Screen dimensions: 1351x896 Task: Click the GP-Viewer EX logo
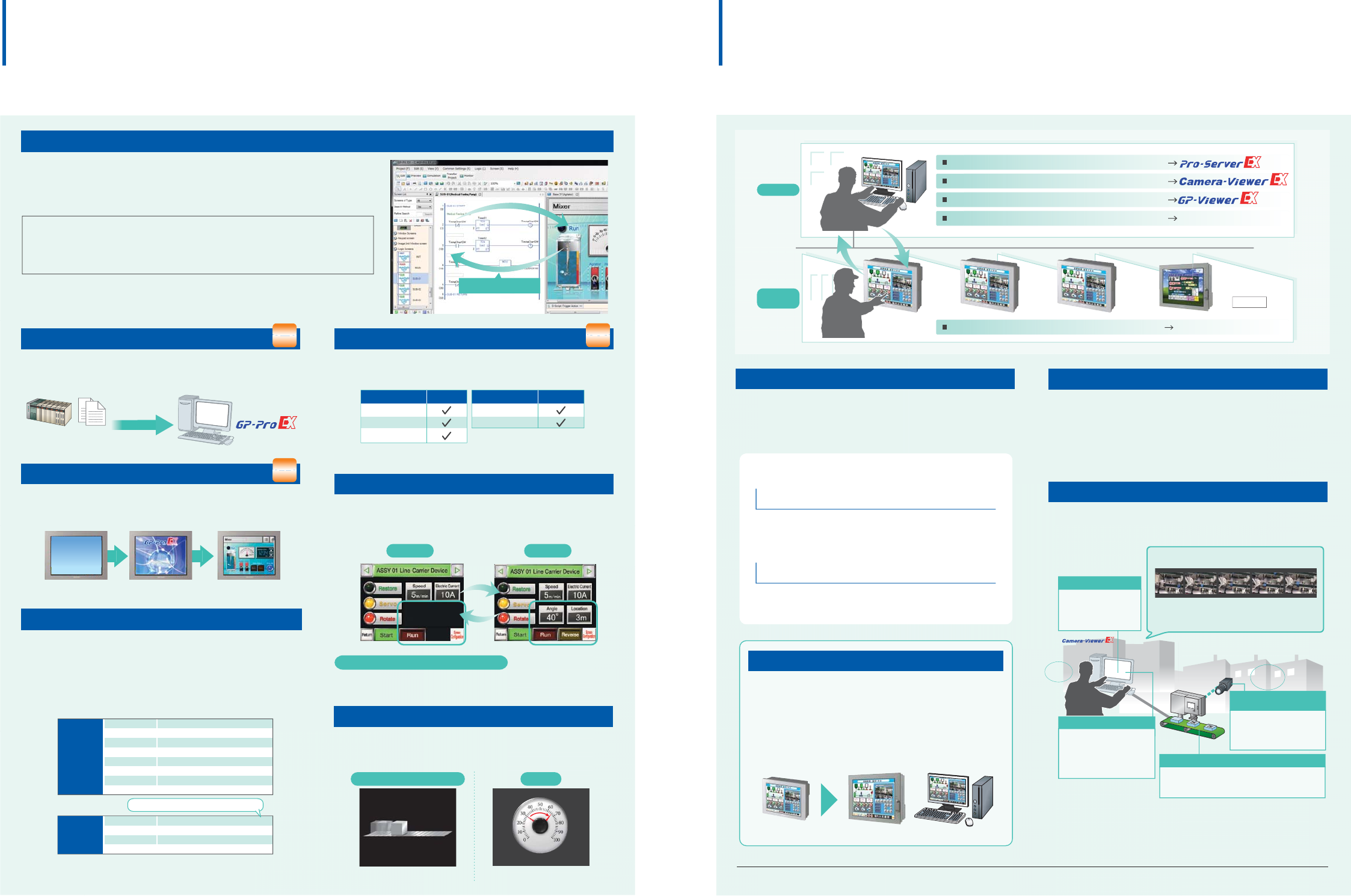pyautogui.click(x=1217, y=199)
